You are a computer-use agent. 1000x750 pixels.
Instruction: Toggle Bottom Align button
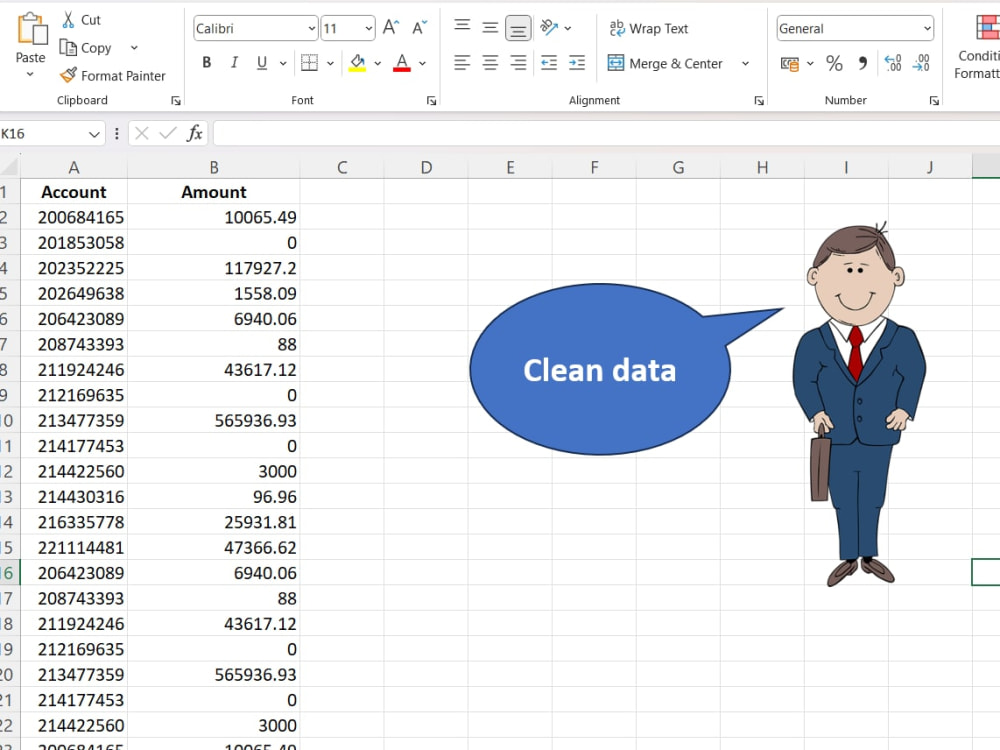(518, 29)
